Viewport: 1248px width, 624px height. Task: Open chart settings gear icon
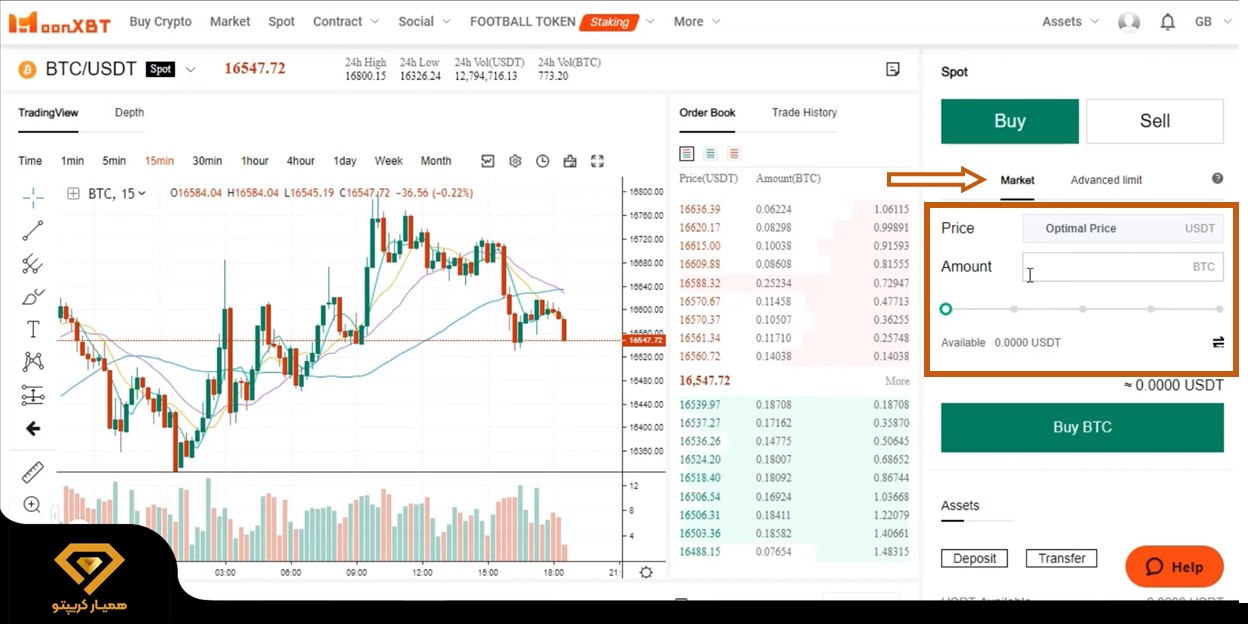[x=515, y=161]
